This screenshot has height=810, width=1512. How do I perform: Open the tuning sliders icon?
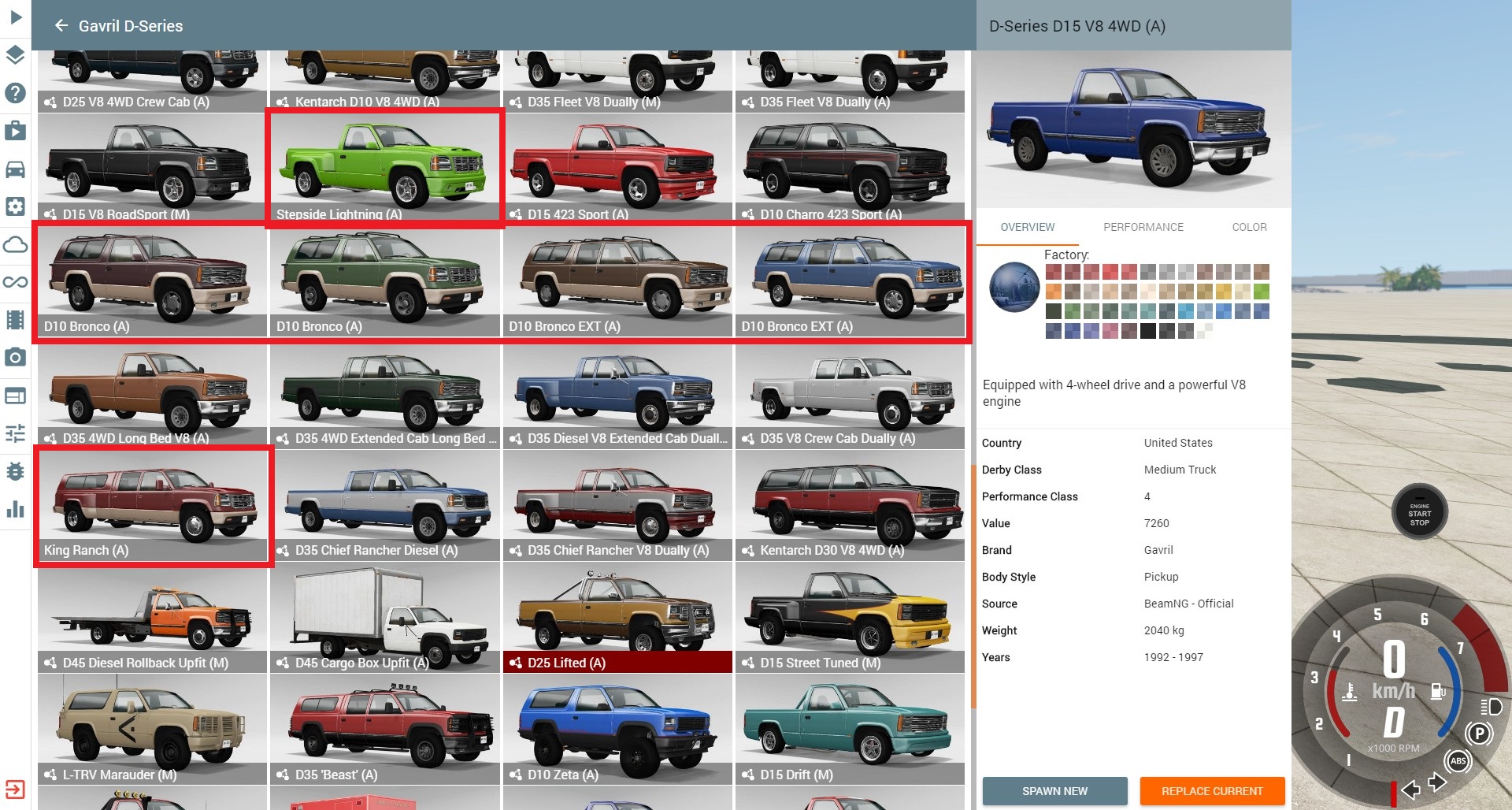coord(15,433)
